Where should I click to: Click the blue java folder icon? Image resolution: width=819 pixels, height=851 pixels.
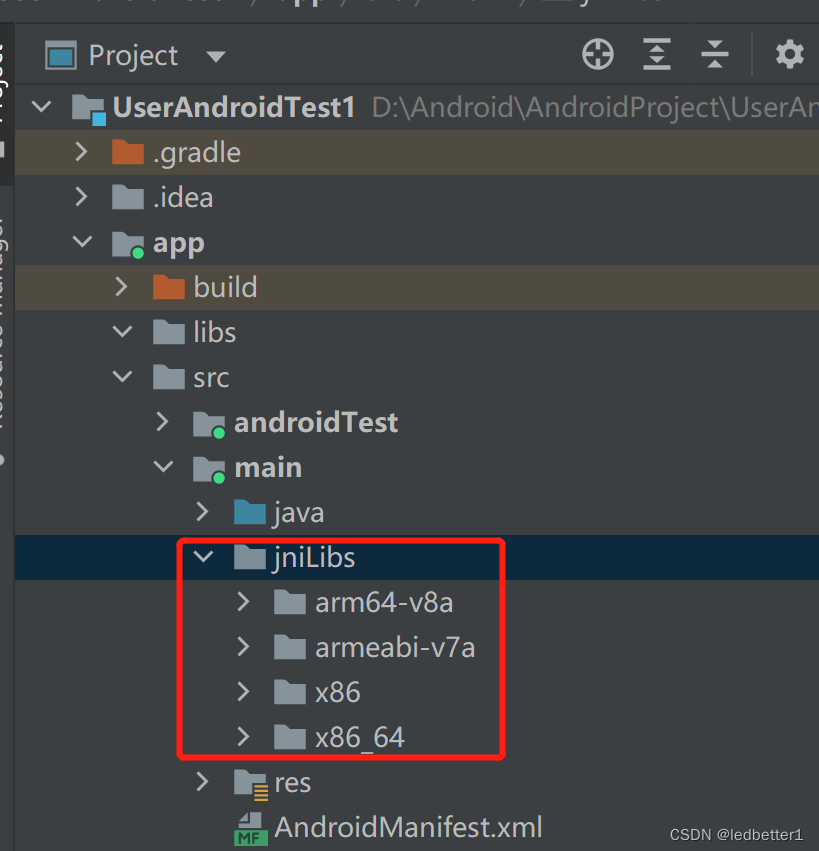[x=249, y=512]
